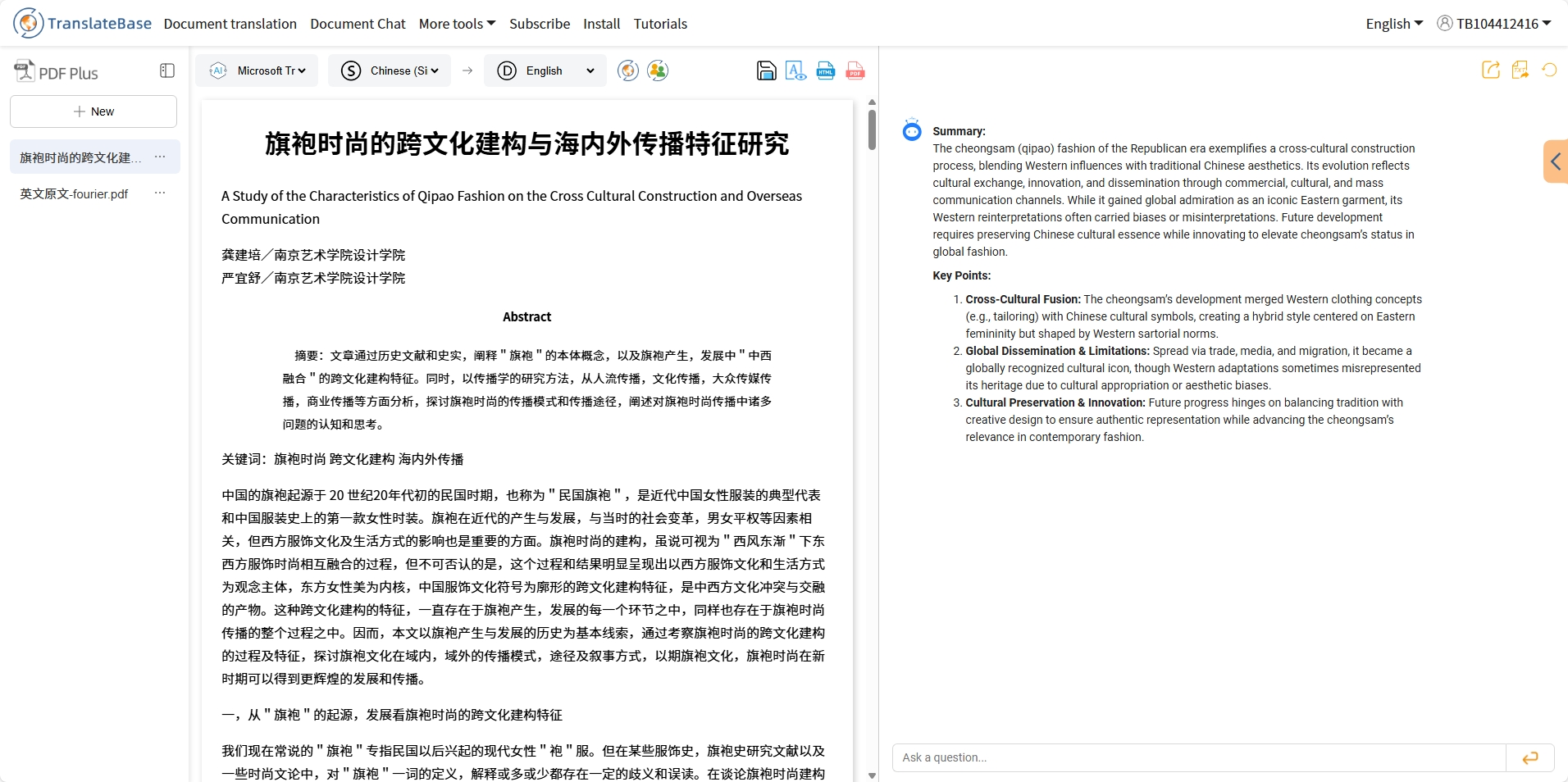Click the Key Points: label
The image size is (1568, 782).
[961, 275]
